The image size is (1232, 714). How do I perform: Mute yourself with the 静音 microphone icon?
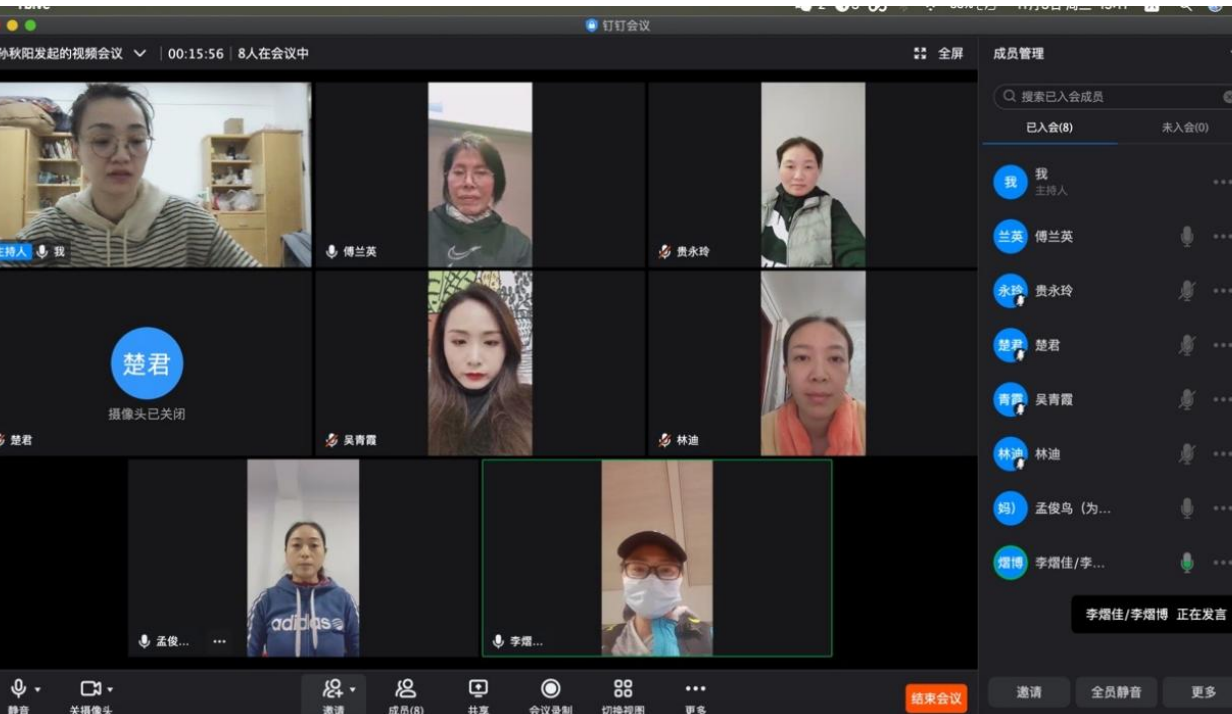(x=18, y=689)
